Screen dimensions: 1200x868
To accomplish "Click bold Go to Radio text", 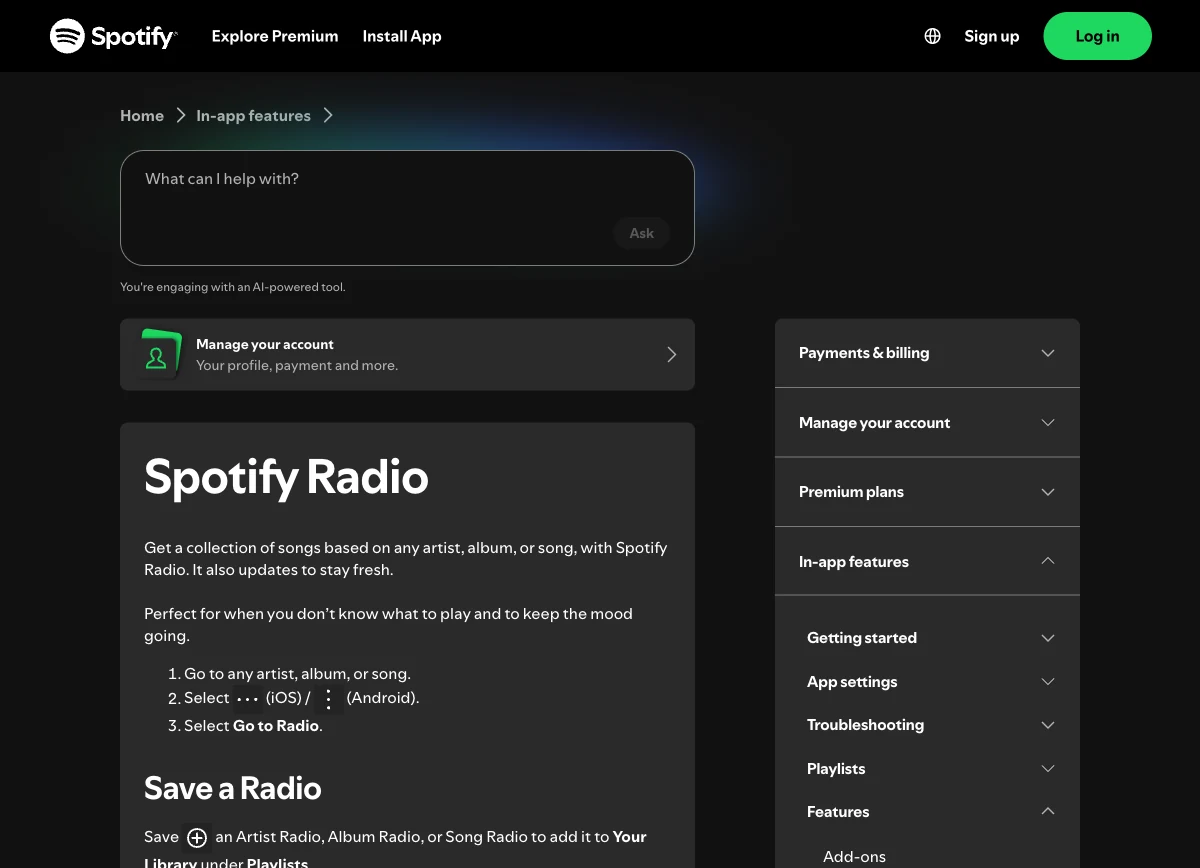I will (276, 726).
